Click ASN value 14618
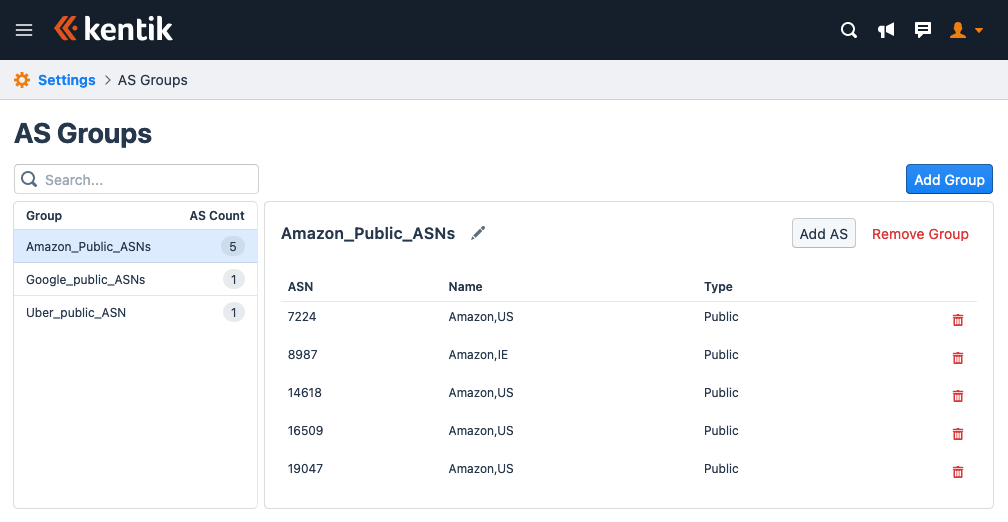 pos(305,392)
